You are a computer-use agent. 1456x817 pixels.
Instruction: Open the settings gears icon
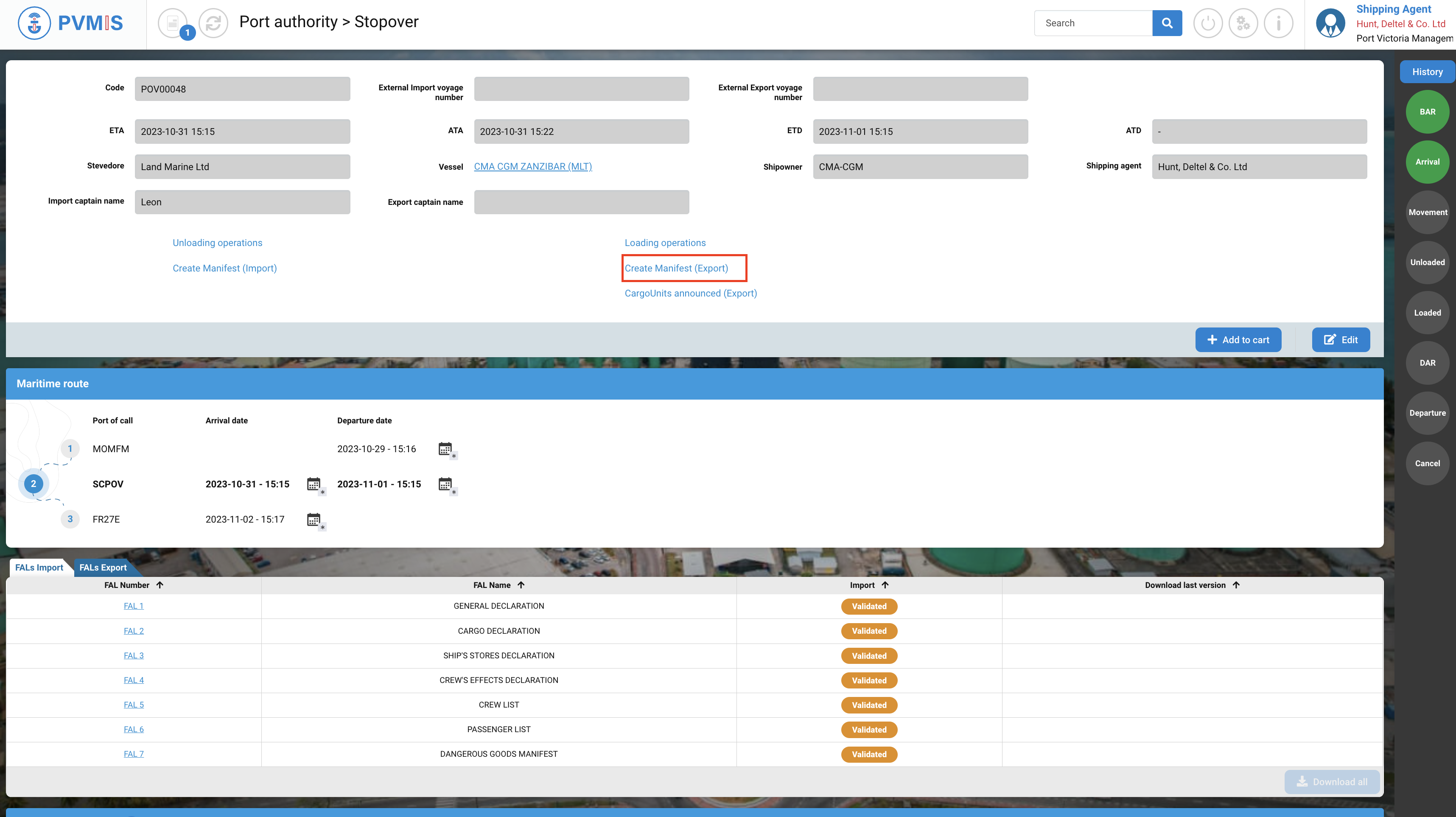[x=1243, y=23]
